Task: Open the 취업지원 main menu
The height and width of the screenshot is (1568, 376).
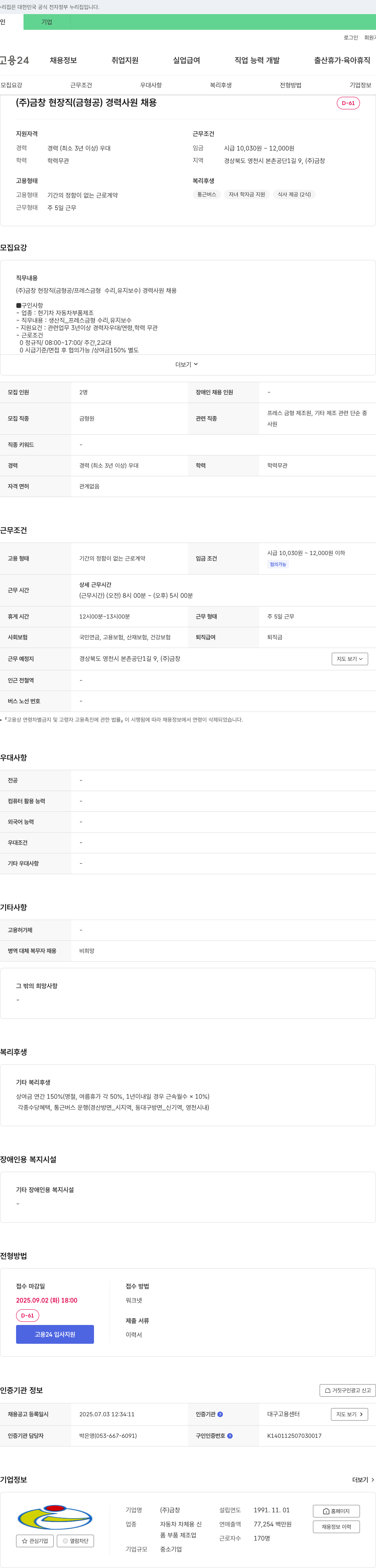Action: click(x=125, y=60)
